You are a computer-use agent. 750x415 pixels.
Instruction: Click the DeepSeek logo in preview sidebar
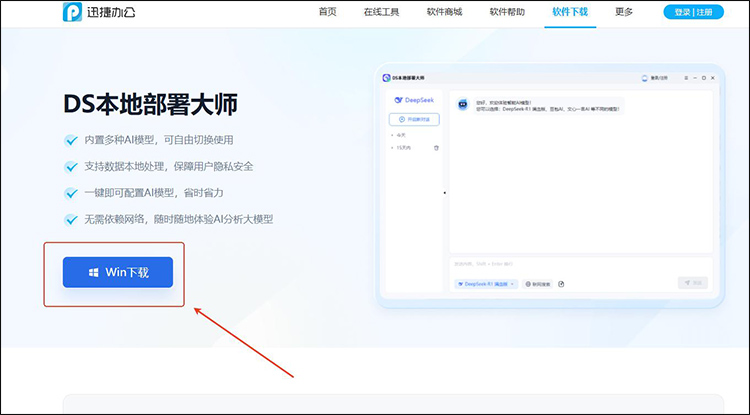[414, 100]
